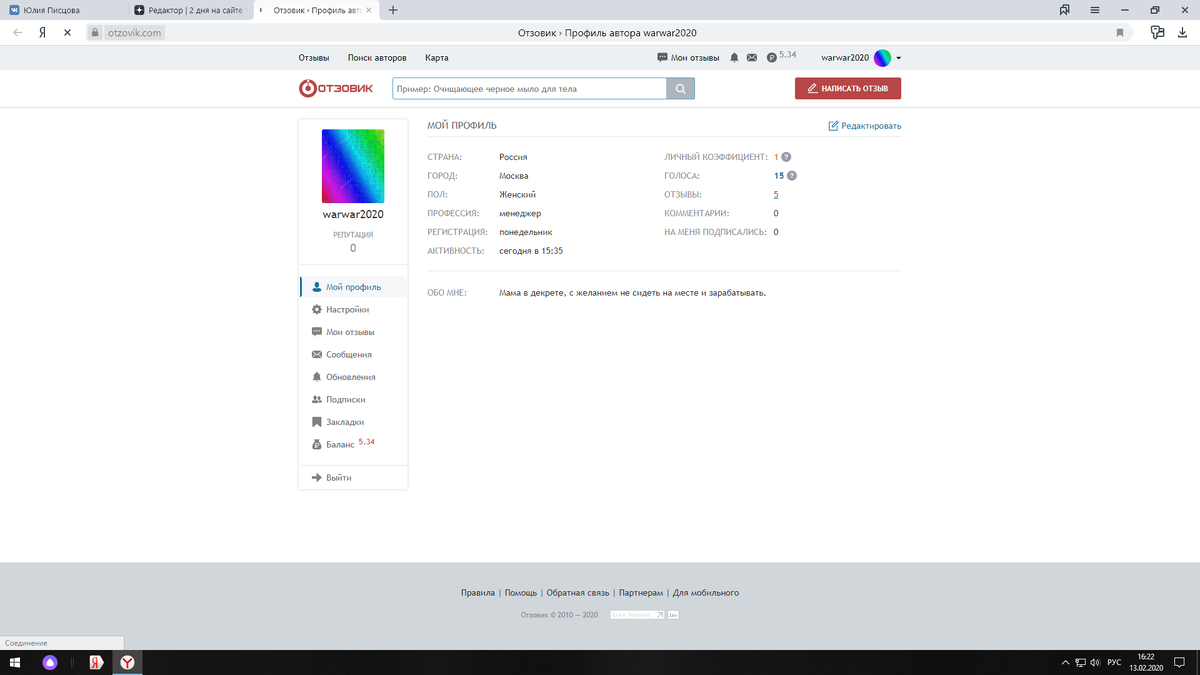Open the user dropdown arrow next to warwar2020
Screen dimensions: 1200x675
(899, 58)
